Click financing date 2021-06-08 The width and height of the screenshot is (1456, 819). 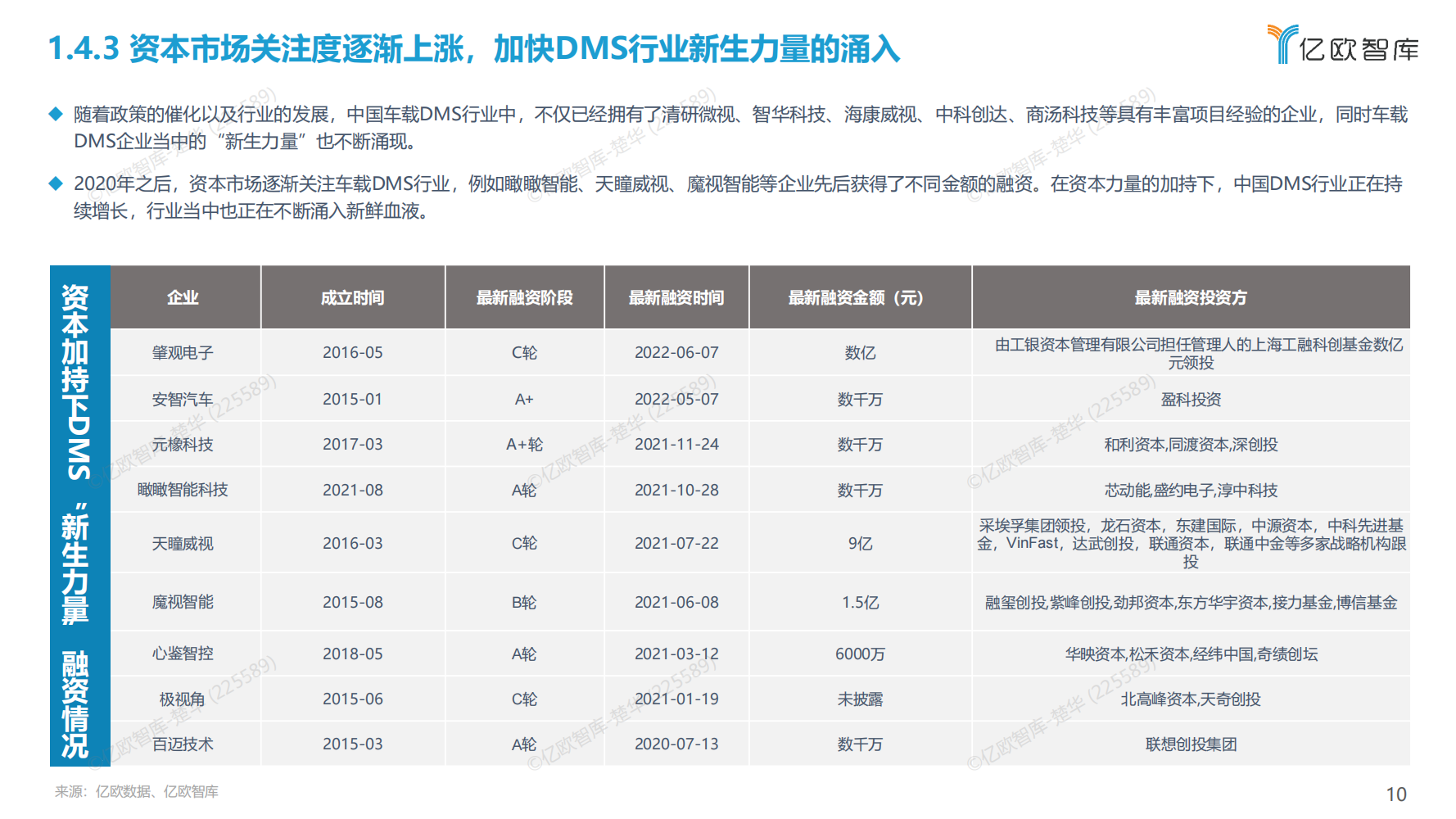(x=676, y=602)
